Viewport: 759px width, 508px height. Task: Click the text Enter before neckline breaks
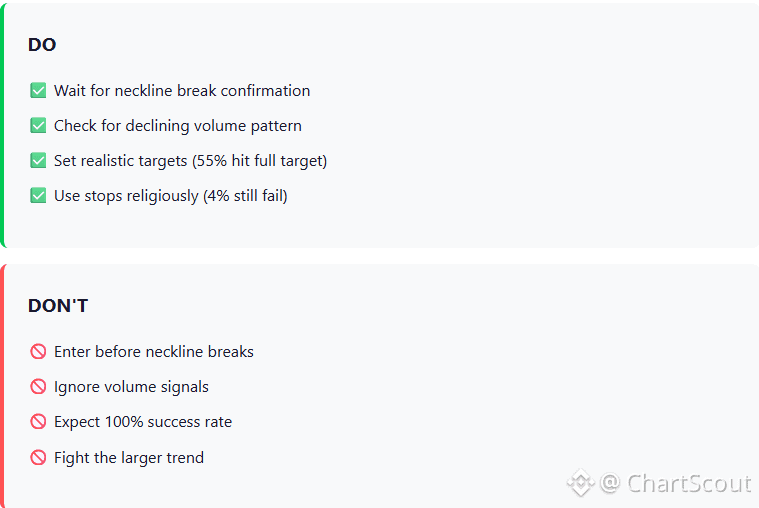click(154, 352)
